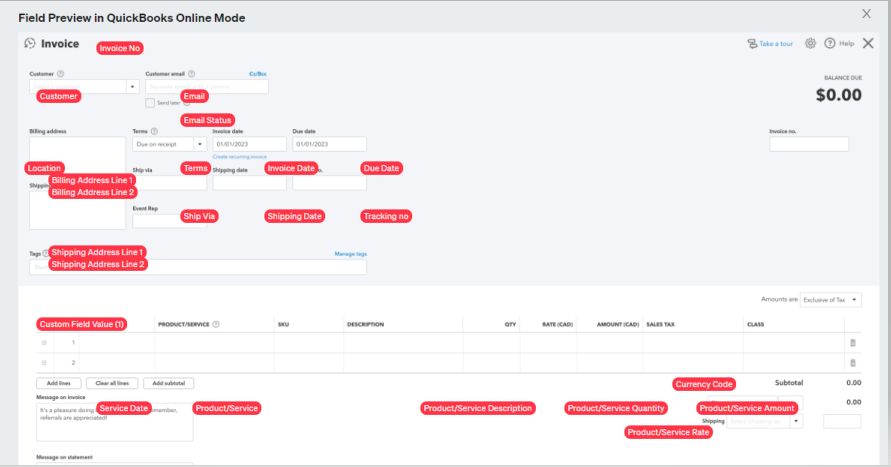
Task: Grab the drag handle of line 2
Action: 44,362
